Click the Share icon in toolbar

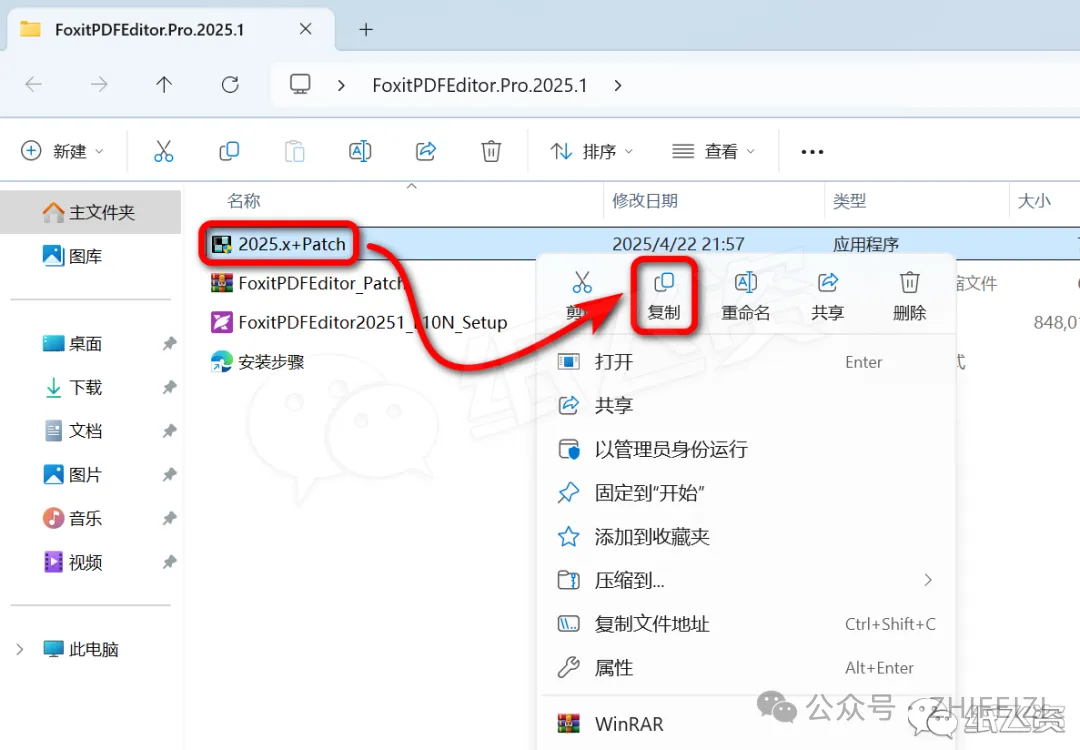[x=426, y=151]
